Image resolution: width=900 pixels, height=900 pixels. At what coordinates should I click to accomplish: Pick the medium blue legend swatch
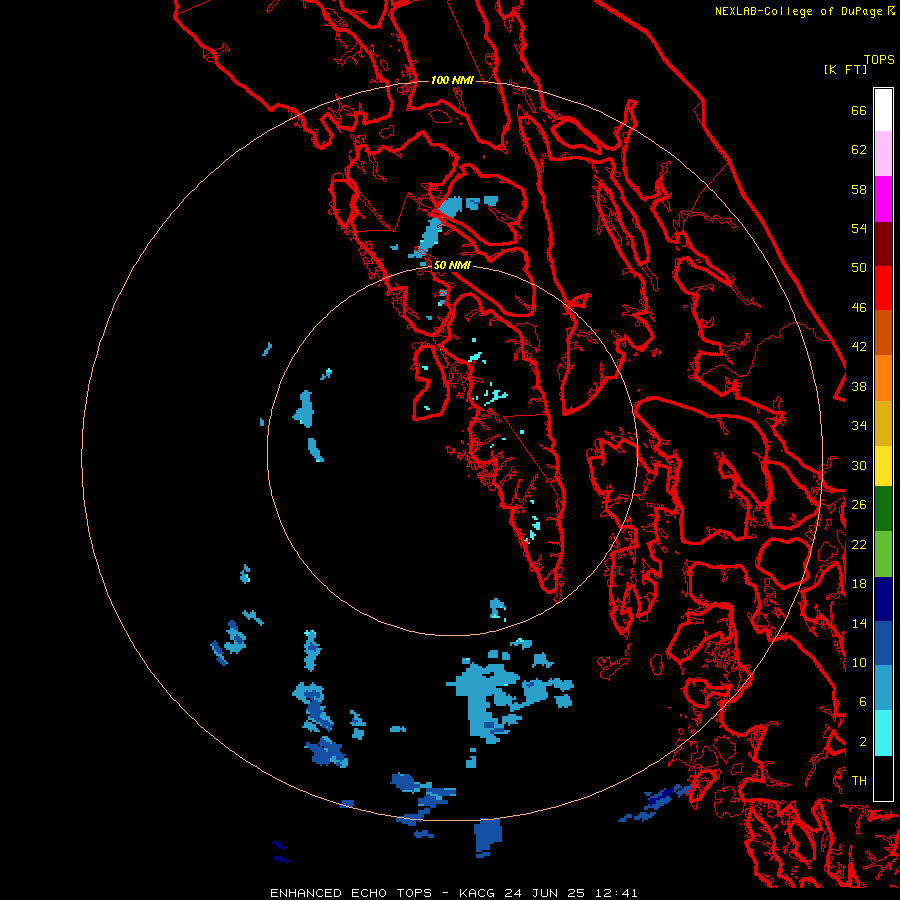[883, 643]
